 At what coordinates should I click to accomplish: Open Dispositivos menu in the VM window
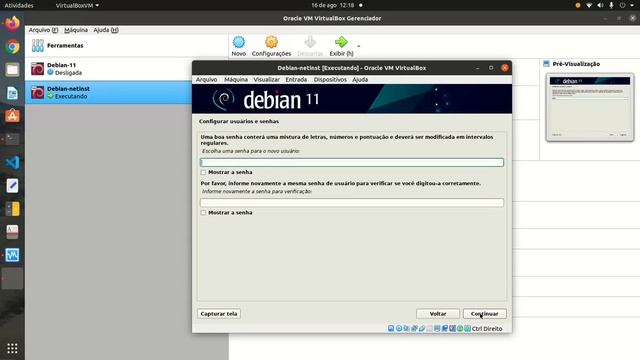[330, 80]
